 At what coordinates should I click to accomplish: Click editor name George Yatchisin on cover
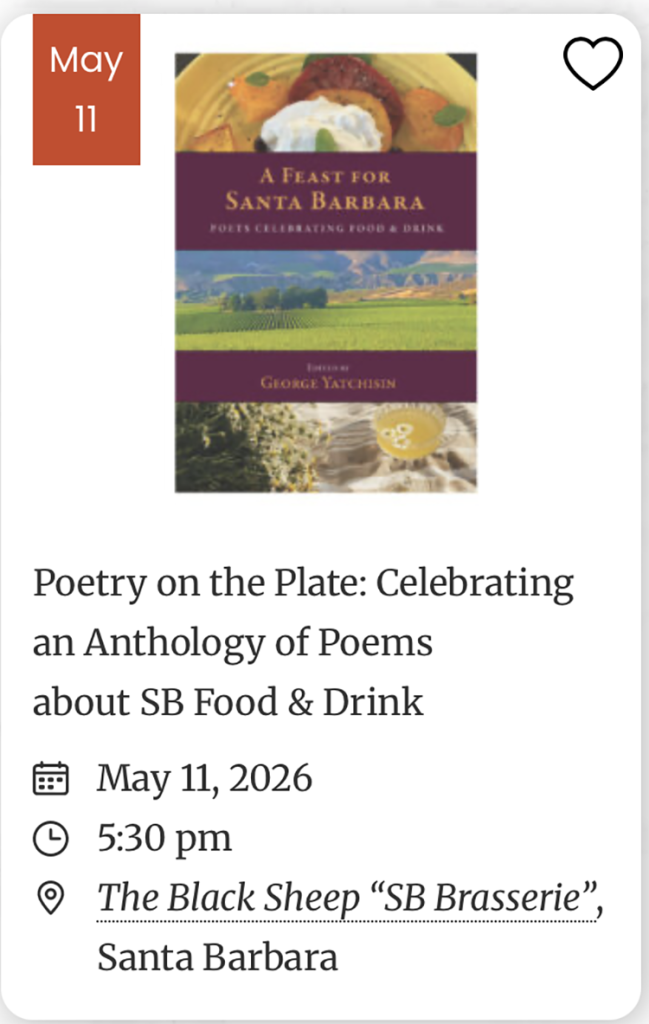326,383
